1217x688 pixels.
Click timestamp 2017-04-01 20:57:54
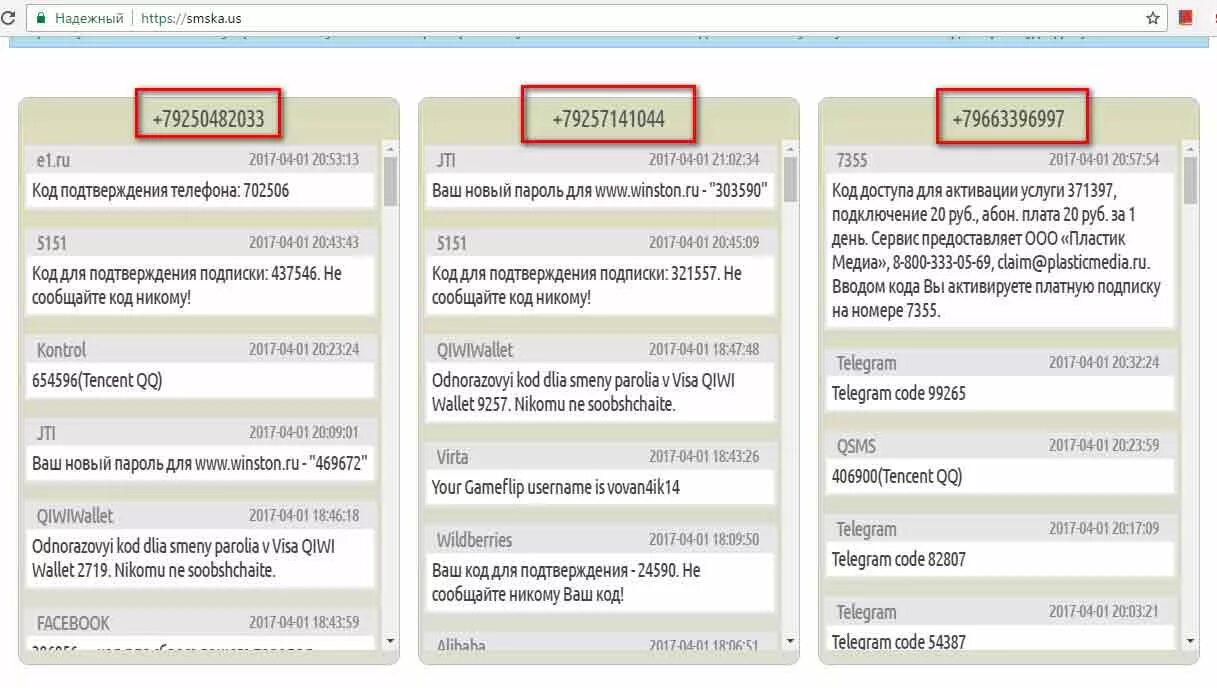1104,159
